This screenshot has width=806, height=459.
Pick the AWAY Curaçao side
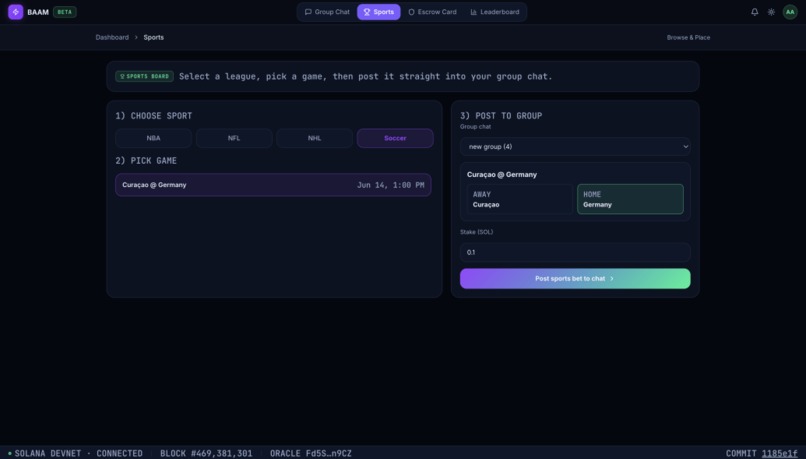[519, 199]
